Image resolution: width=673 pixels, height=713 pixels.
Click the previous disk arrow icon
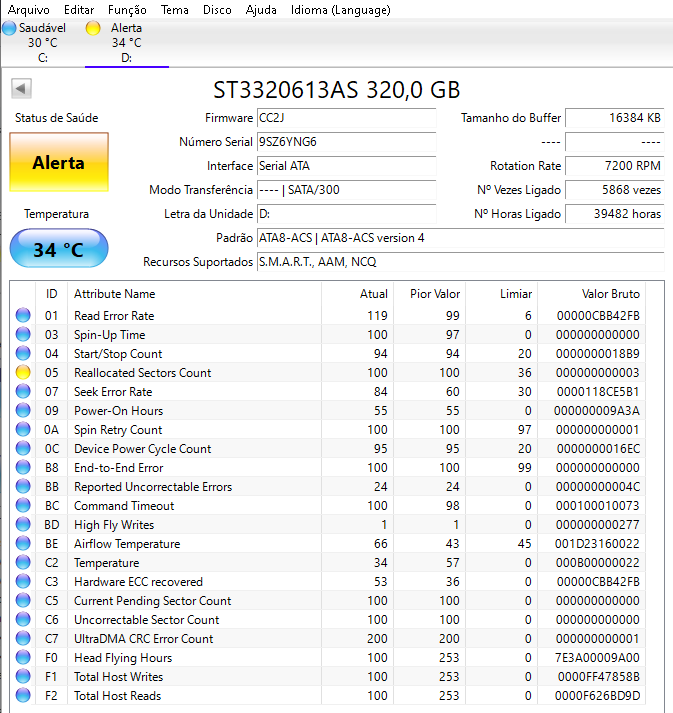(x=21, y=88)
